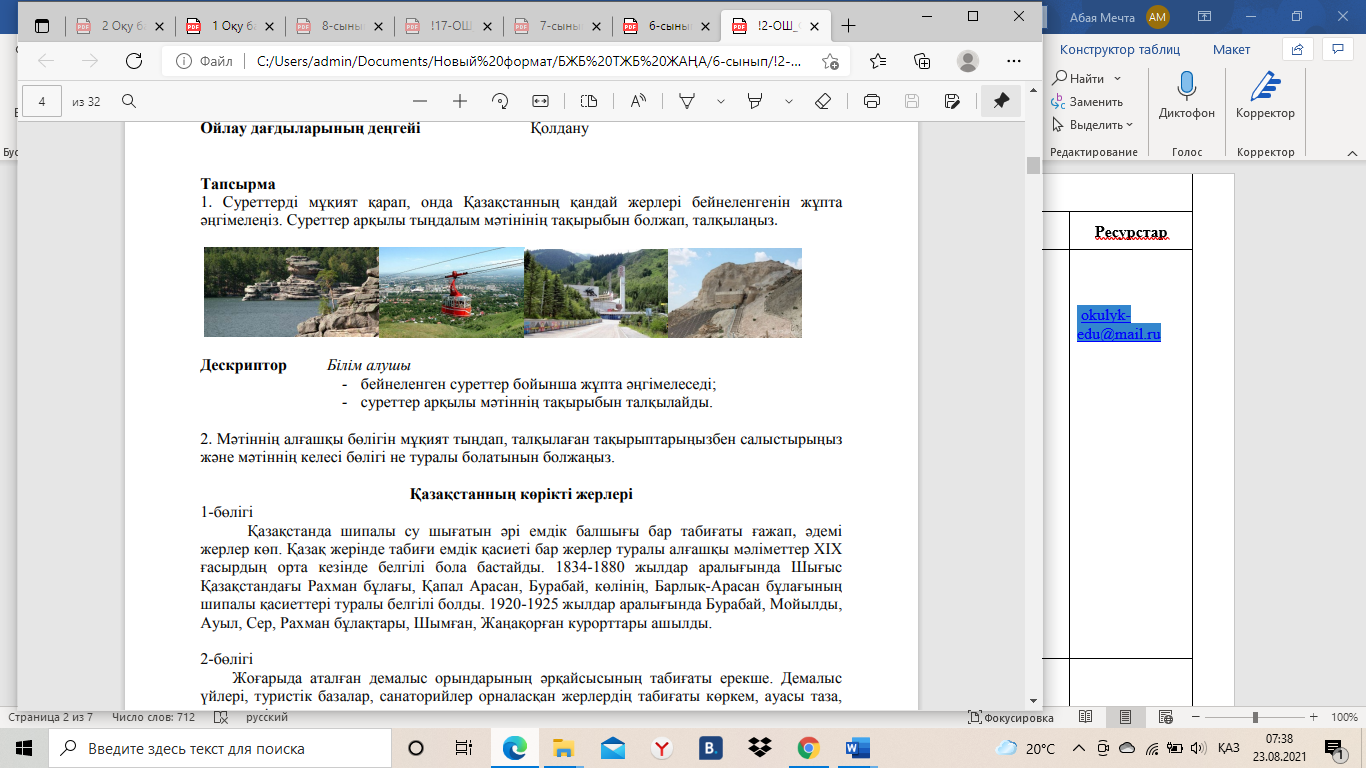Click the Dictaphone microphone icon in Word
1366x768 pixels.
[1187, 87]
